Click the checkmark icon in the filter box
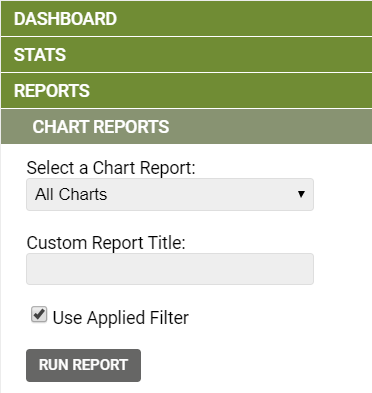Viewport: 372px width, 393px height. [39, 314]
